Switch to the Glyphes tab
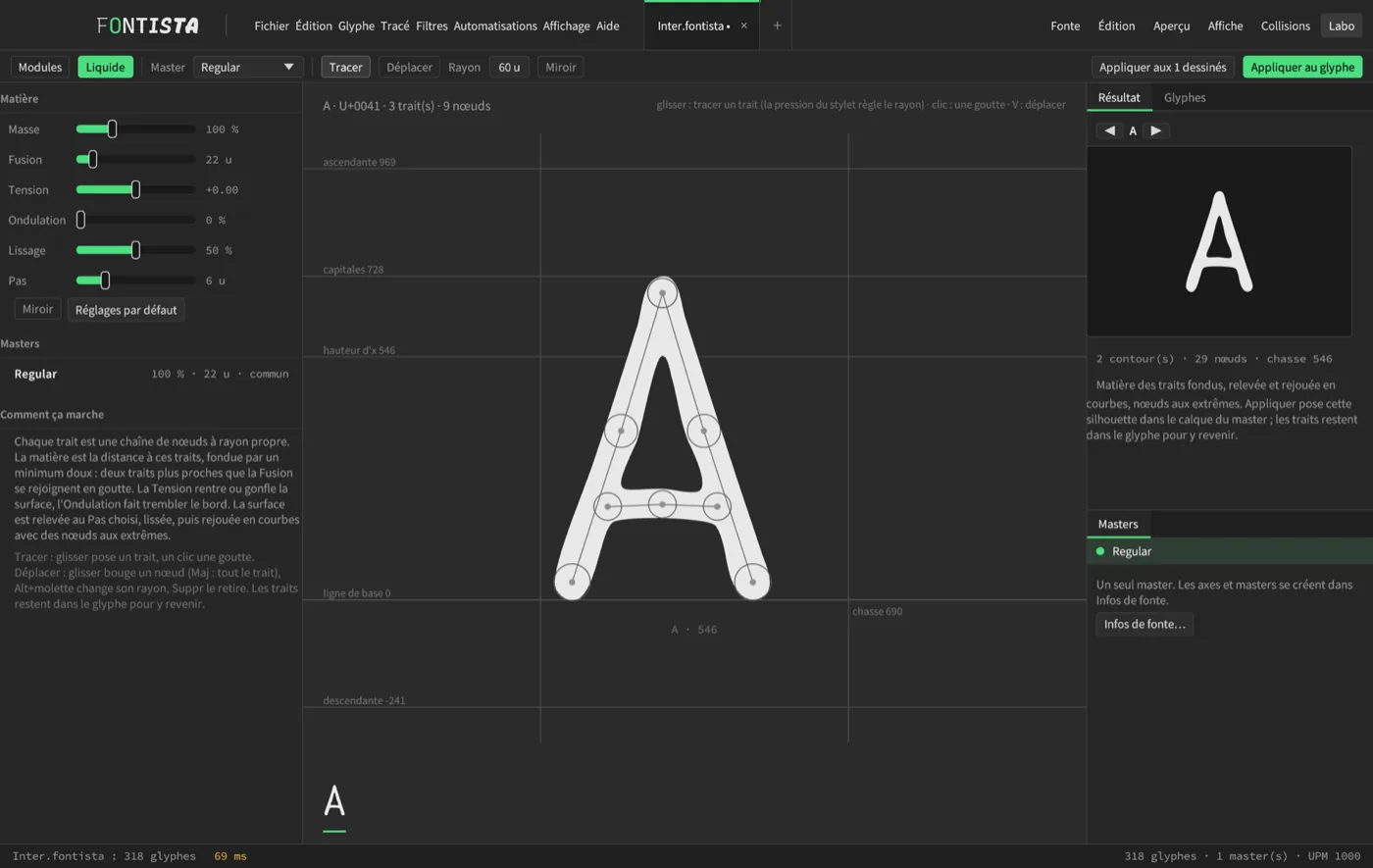1373x868 pixels. click(1185, 97)
